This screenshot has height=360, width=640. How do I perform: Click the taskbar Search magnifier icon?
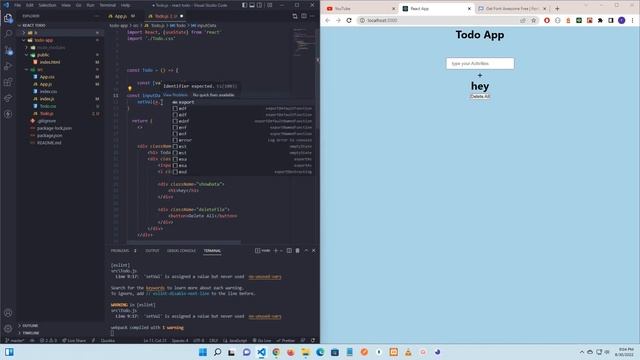(218, 352)
